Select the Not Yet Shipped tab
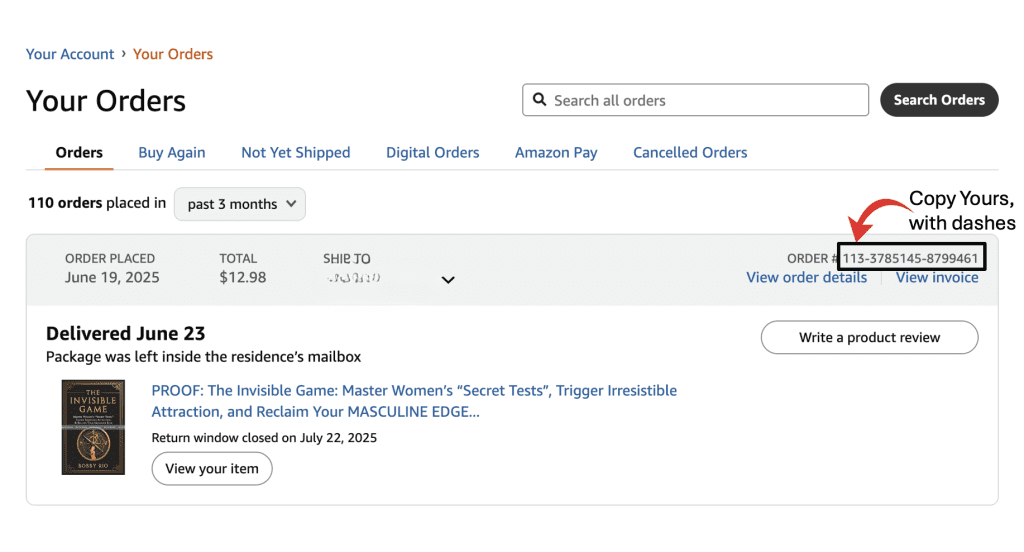Screen dimensions: 1024x552 pos(295,153)
